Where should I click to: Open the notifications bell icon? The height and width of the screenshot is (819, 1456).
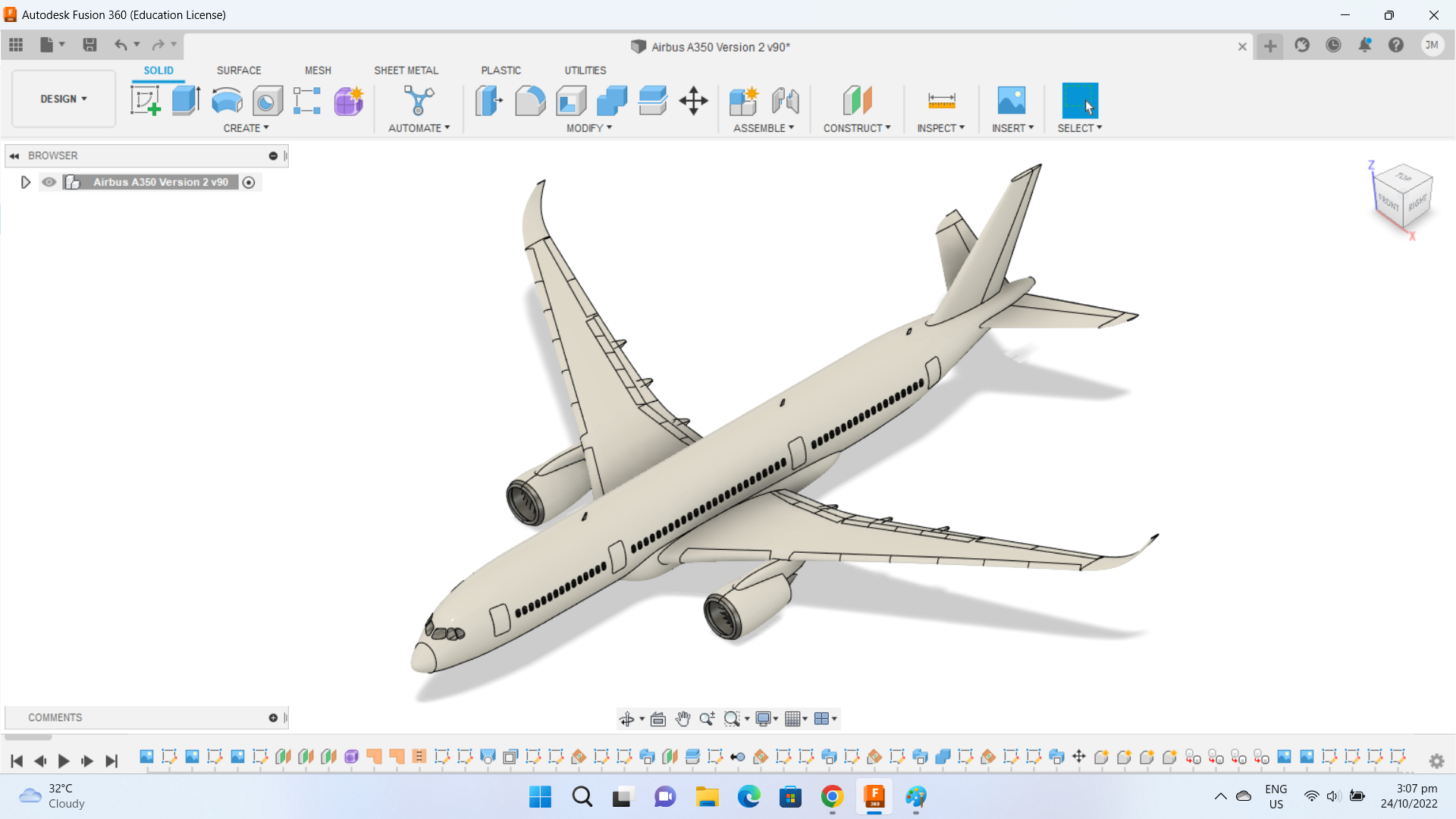[x=1364, y=45]
